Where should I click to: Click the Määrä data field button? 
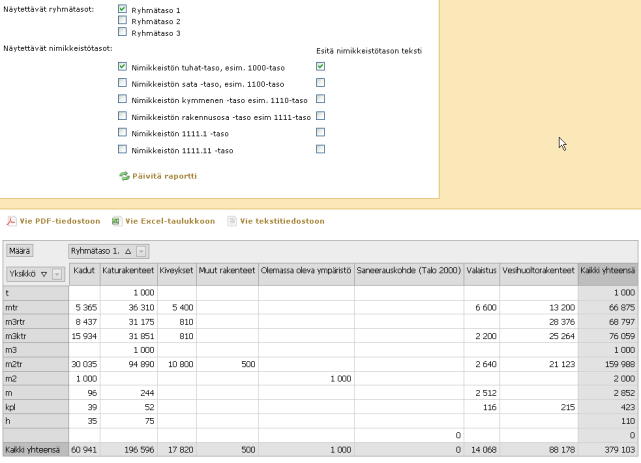point(21,251)
